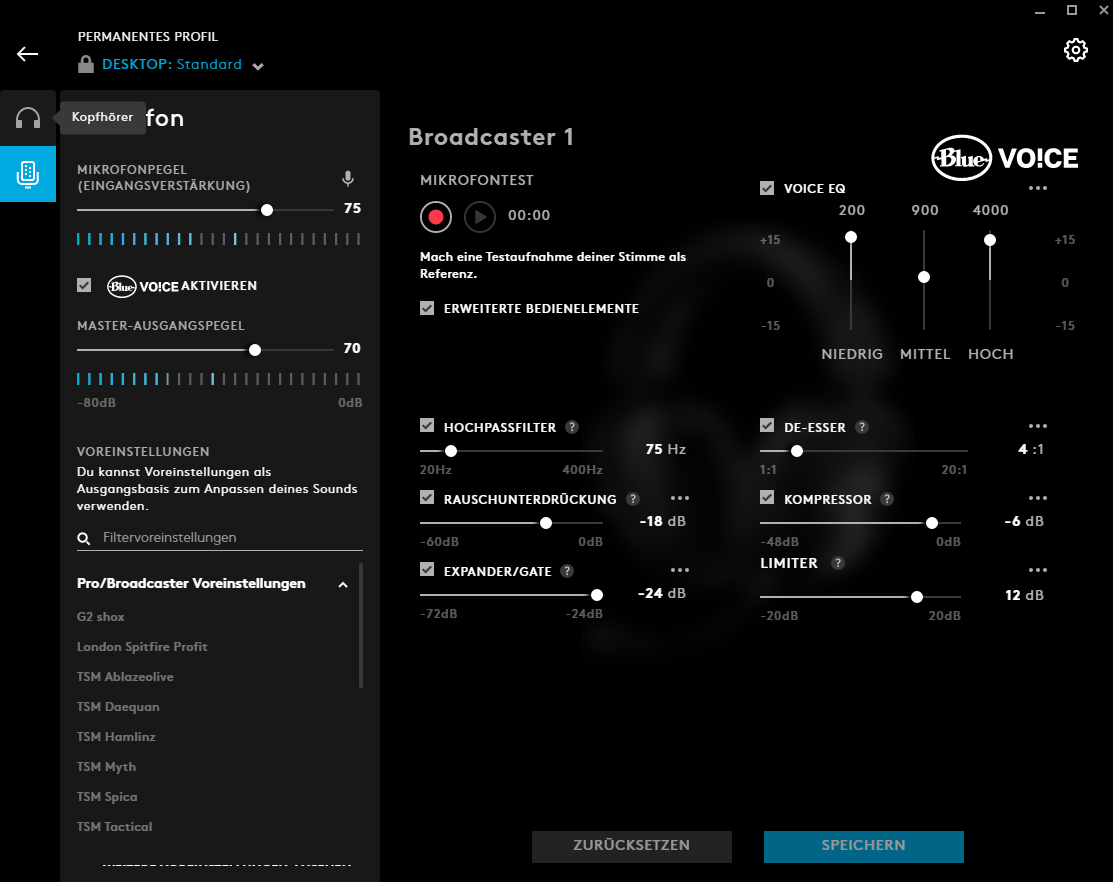Click the Broadcaster 1 preset title
This screenshot has height=882, width=1113.
[x=490, y=137]
